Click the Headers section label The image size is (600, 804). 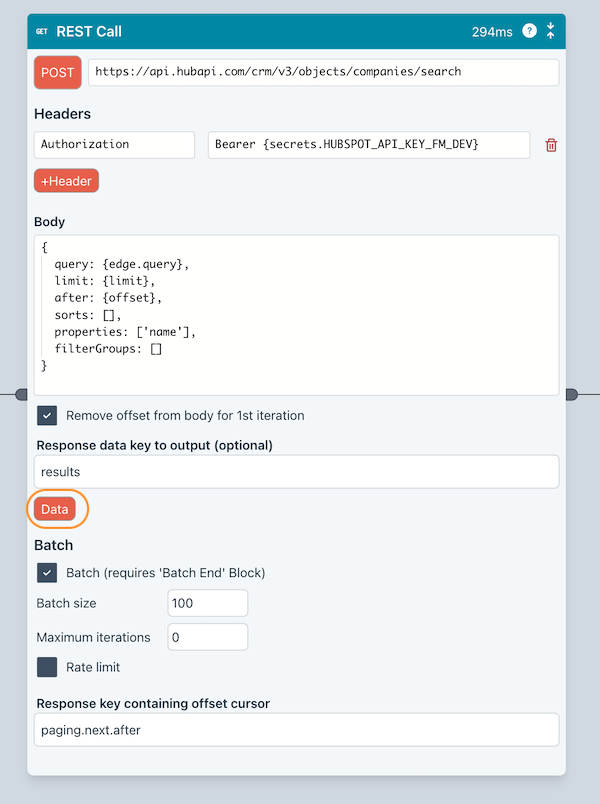click(x=63, y=114)
